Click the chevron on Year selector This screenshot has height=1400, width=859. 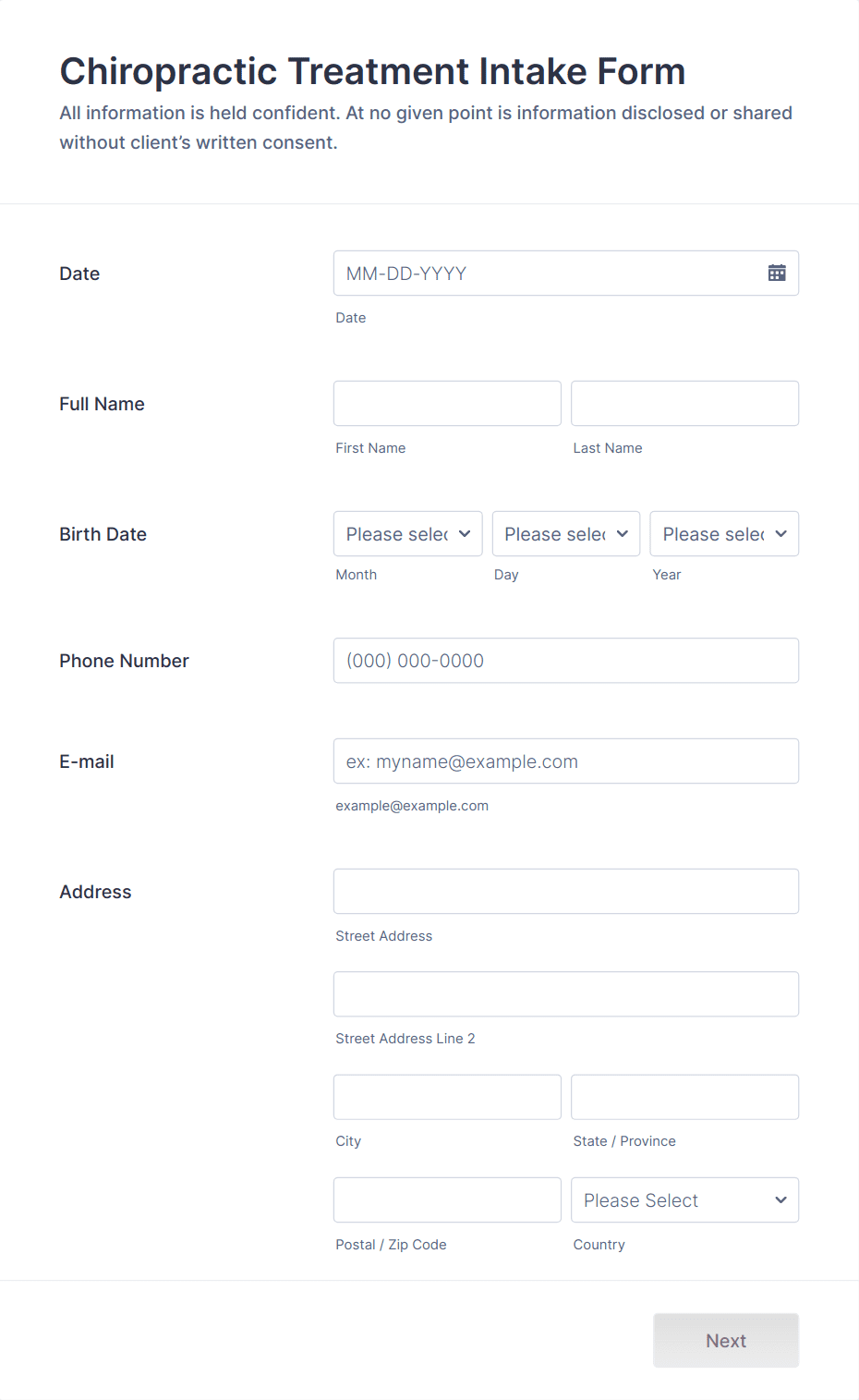point(780,533)
